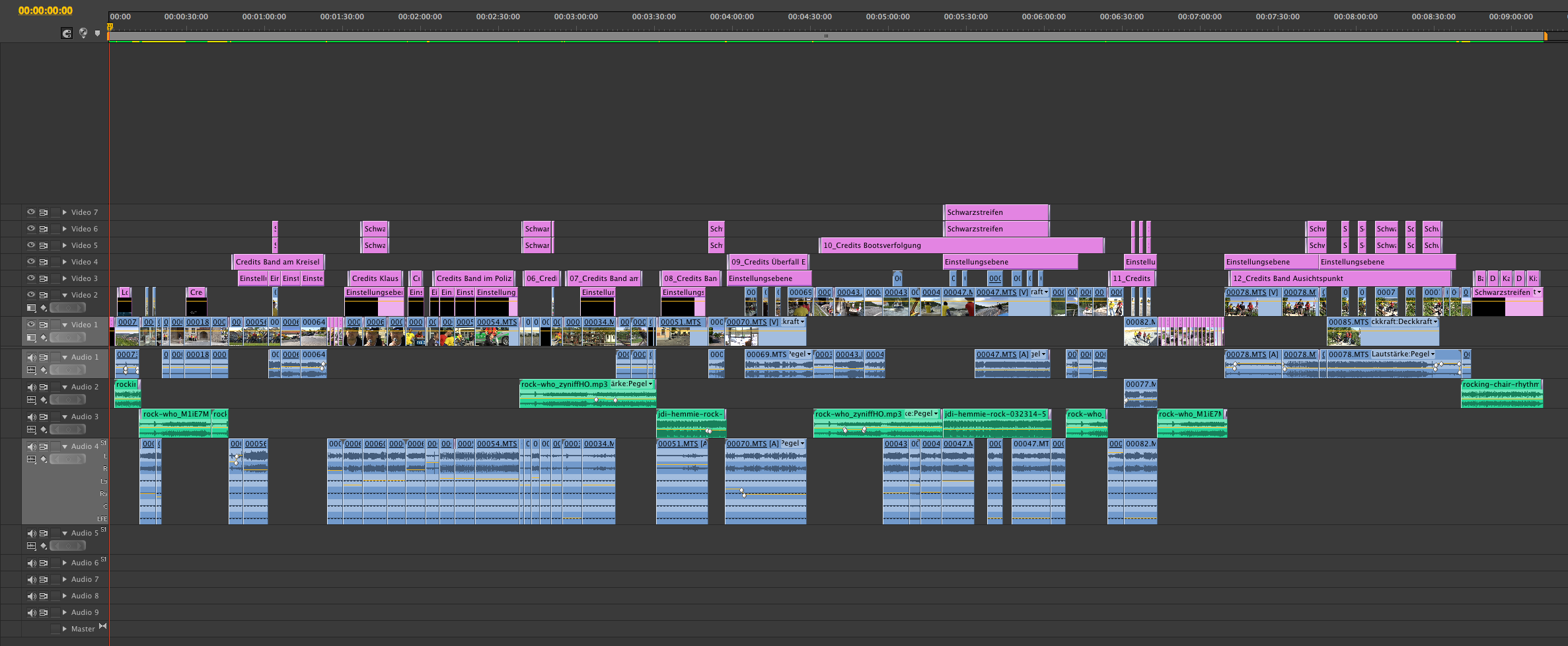1568x646 pixels.
Task: Select the Credits Band am Kreisel clip
Action: (x=278, y=262)
